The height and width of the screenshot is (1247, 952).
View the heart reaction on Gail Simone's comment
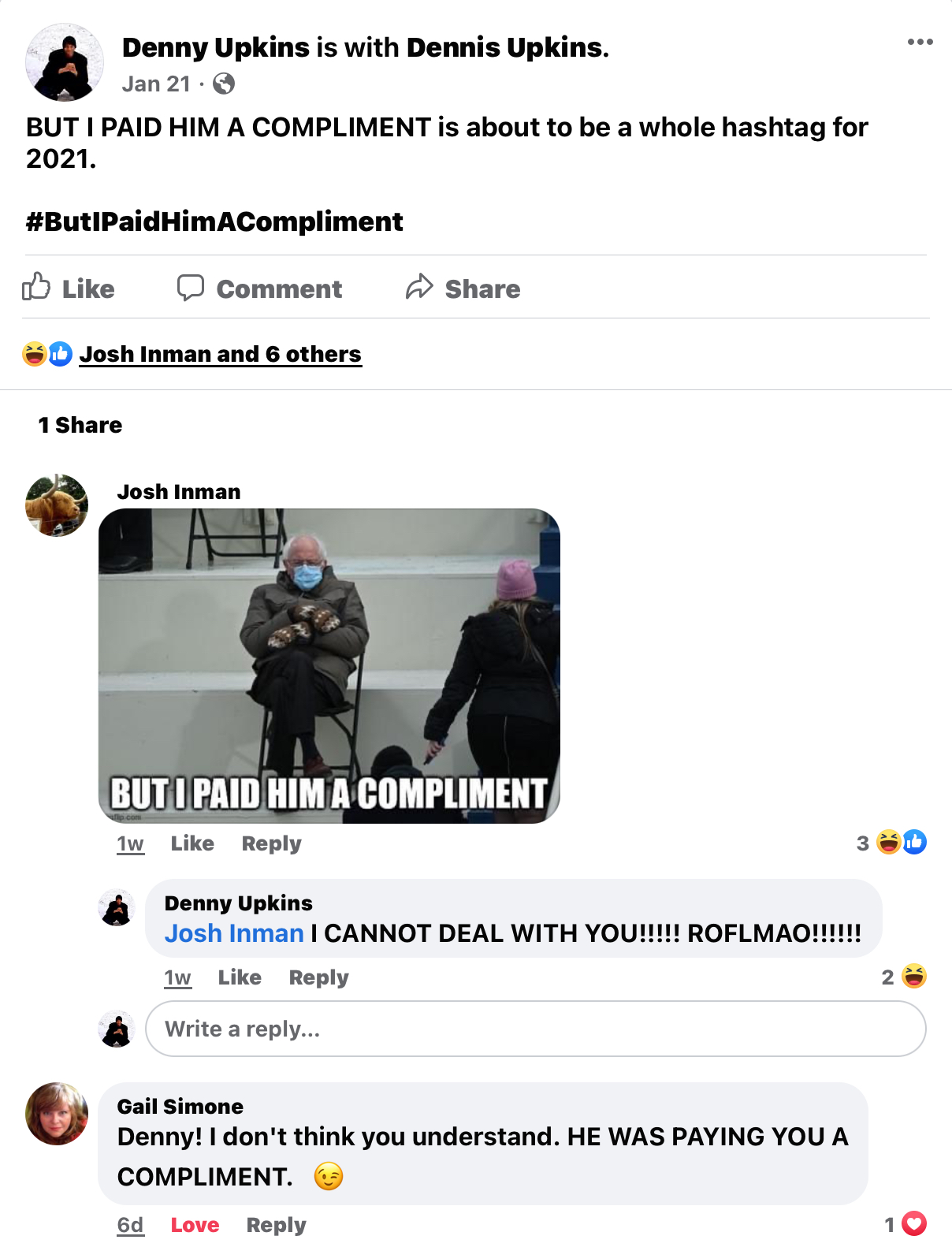tap(913, 1223)
